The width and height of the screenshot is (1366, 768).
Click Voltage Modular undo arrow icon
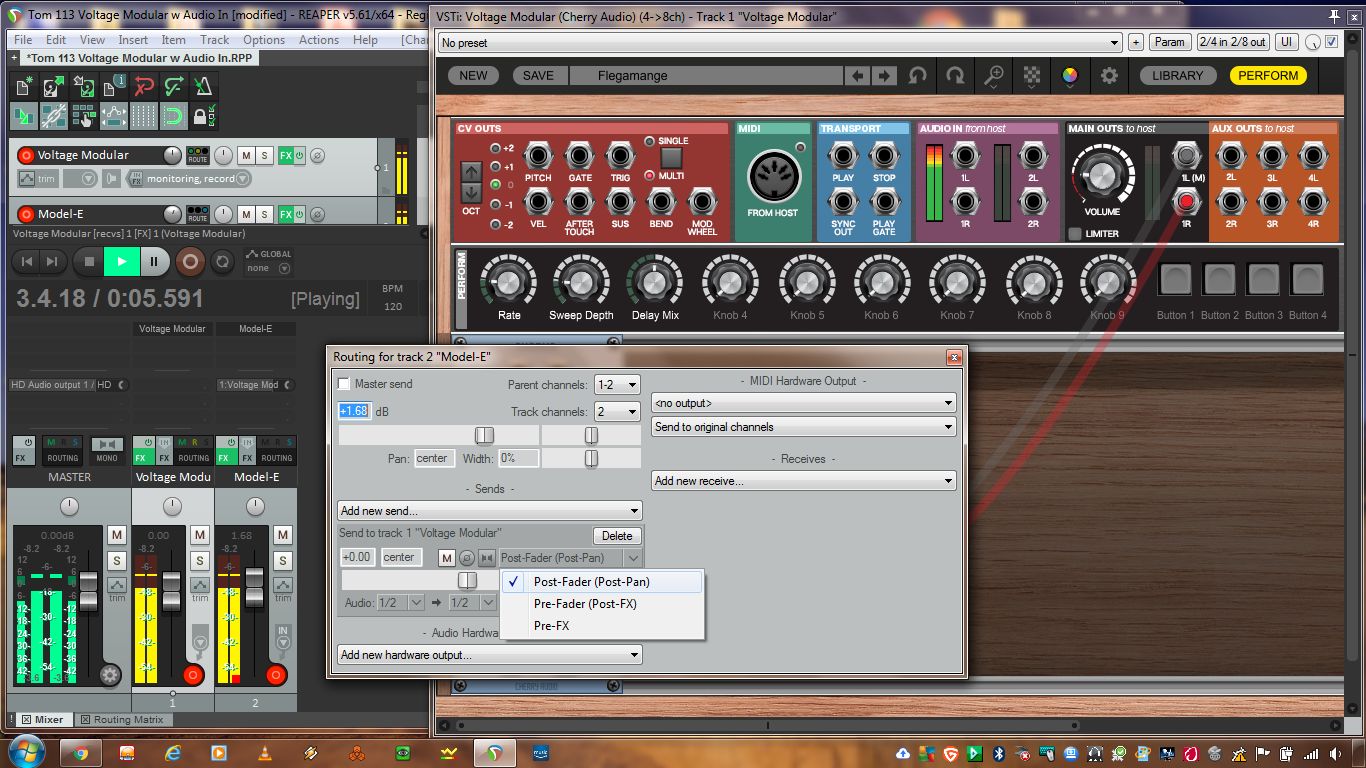917,75
